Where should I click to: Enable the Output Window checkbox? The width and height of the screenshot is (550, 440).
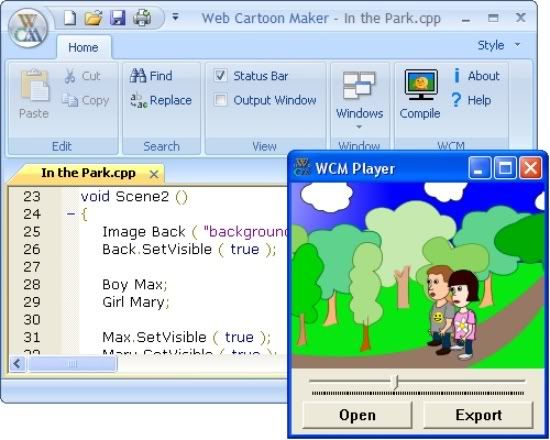(221, 100)
